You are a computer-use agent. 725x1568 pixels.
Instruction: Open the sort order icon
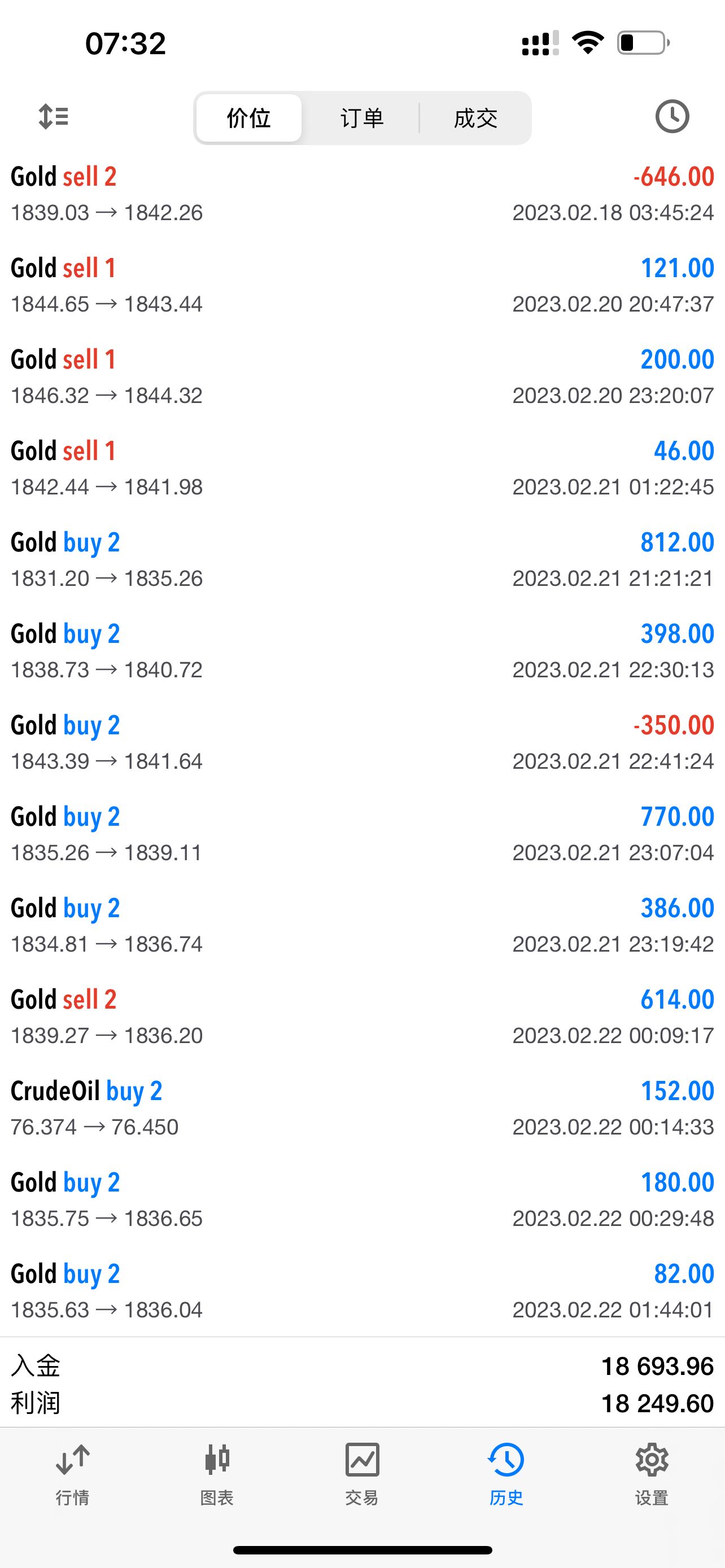click(54, 116)
